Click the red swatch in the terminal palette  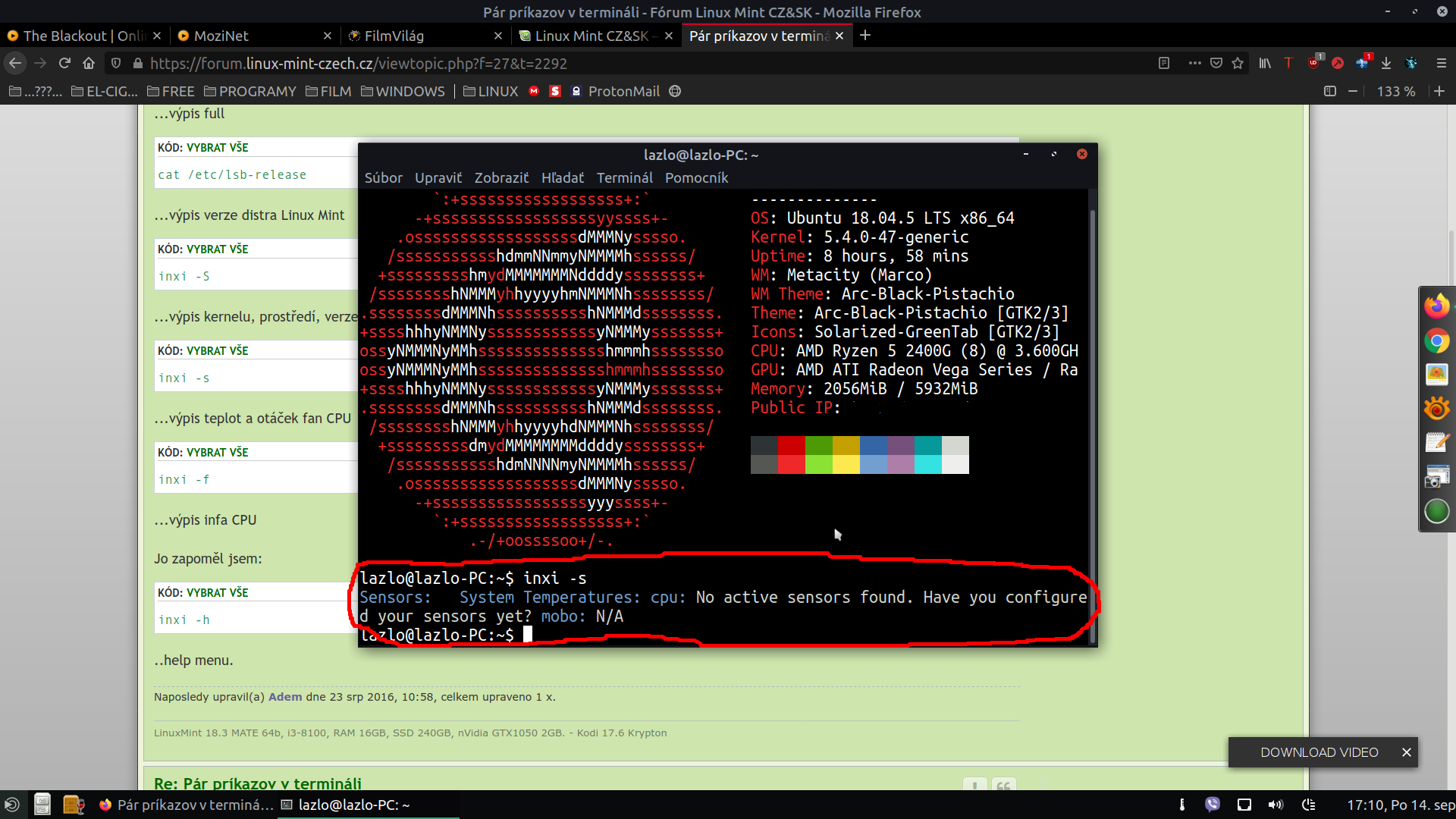point(791,445)
